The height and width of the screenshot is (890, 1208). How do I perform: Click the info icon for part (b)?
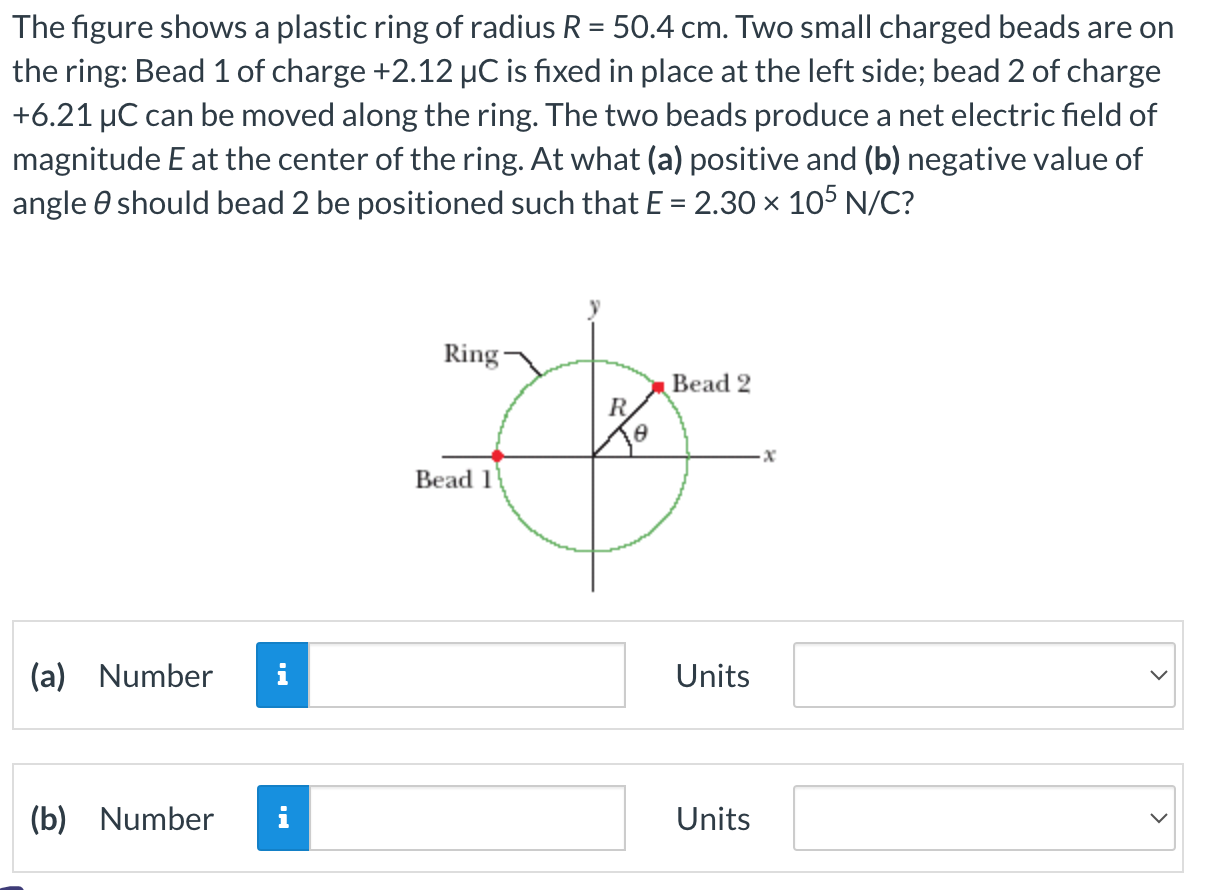pyautogui.click(x=283, y=819)
